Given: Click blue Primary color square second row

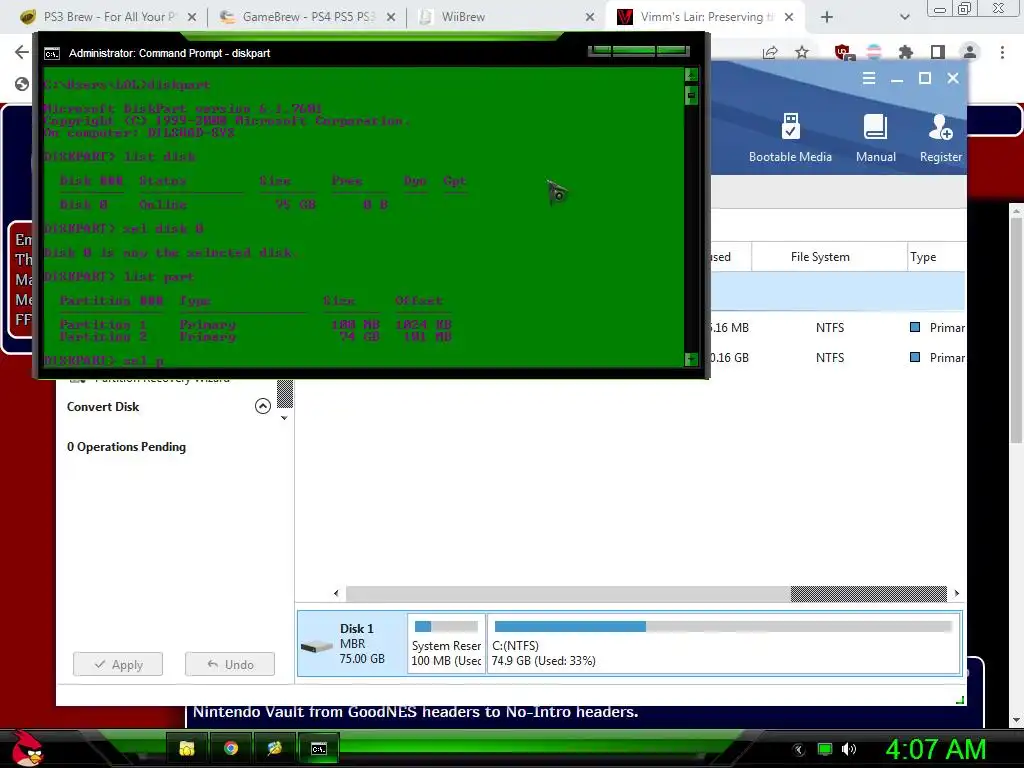Looking at the screenshot, I should click(915, 357).
